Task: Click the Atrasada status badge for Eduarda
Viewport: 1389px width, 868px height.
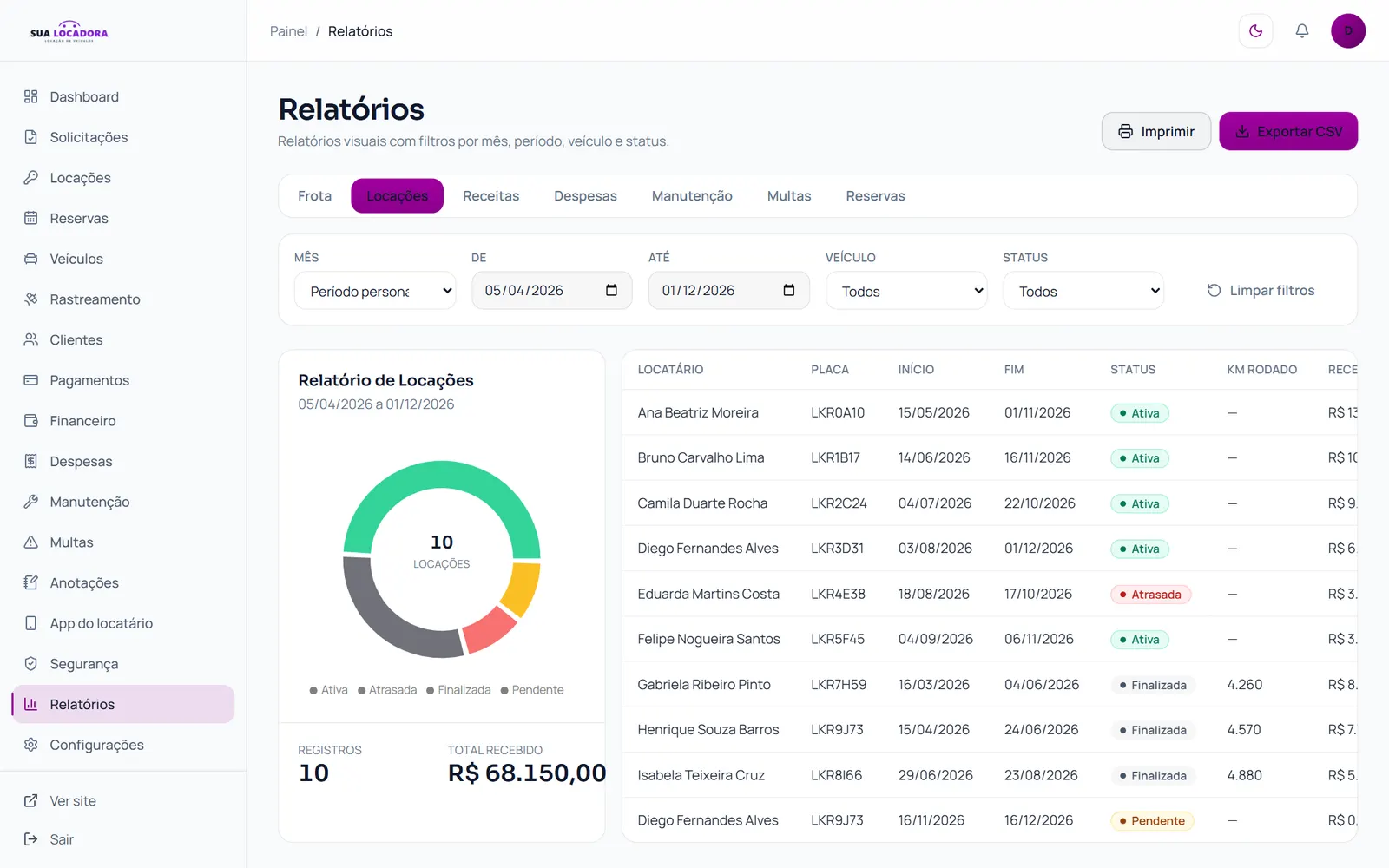Action: (1150, 595)
